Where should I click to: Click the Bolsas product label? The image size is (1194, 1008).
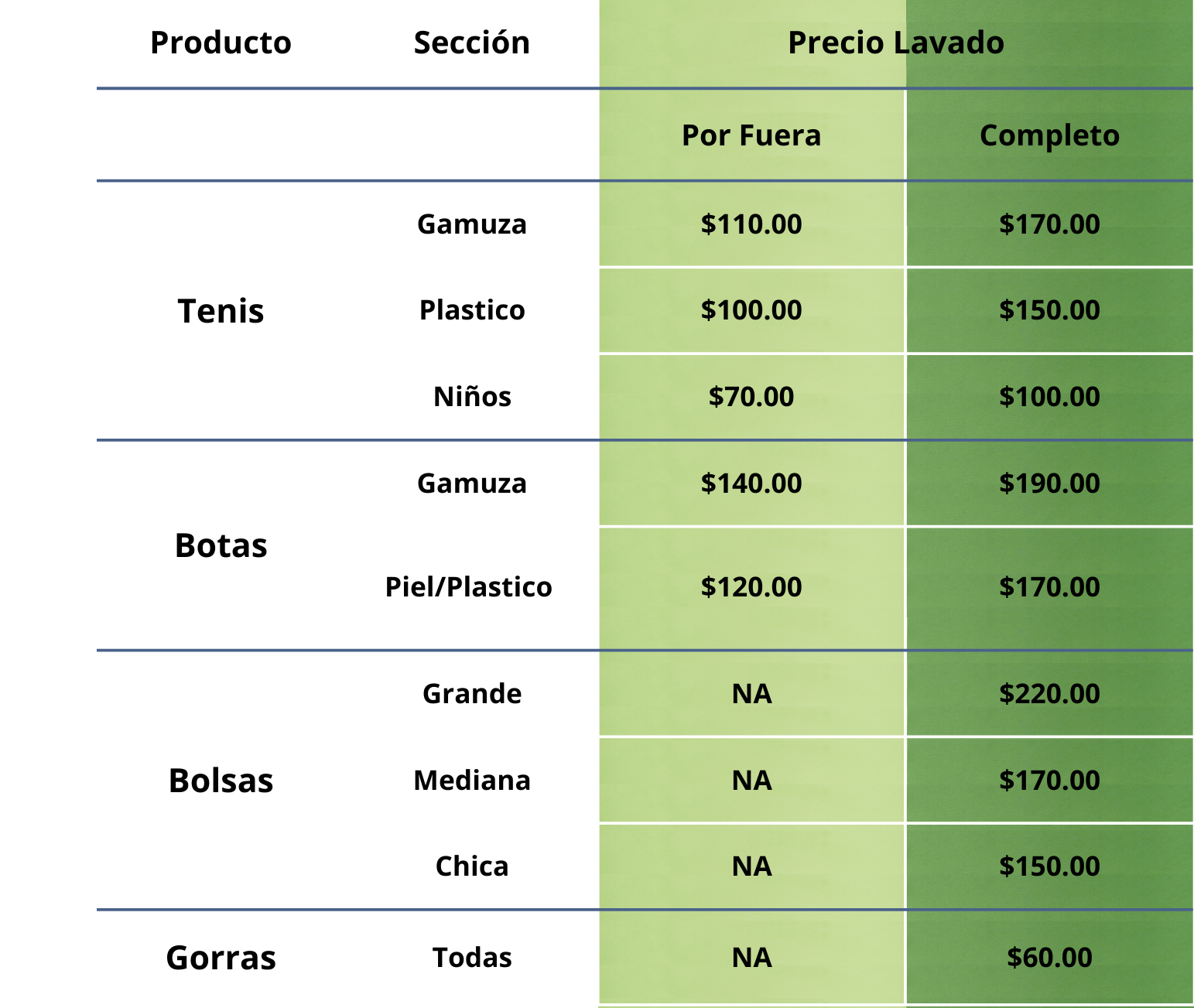[x=221, y=781]
